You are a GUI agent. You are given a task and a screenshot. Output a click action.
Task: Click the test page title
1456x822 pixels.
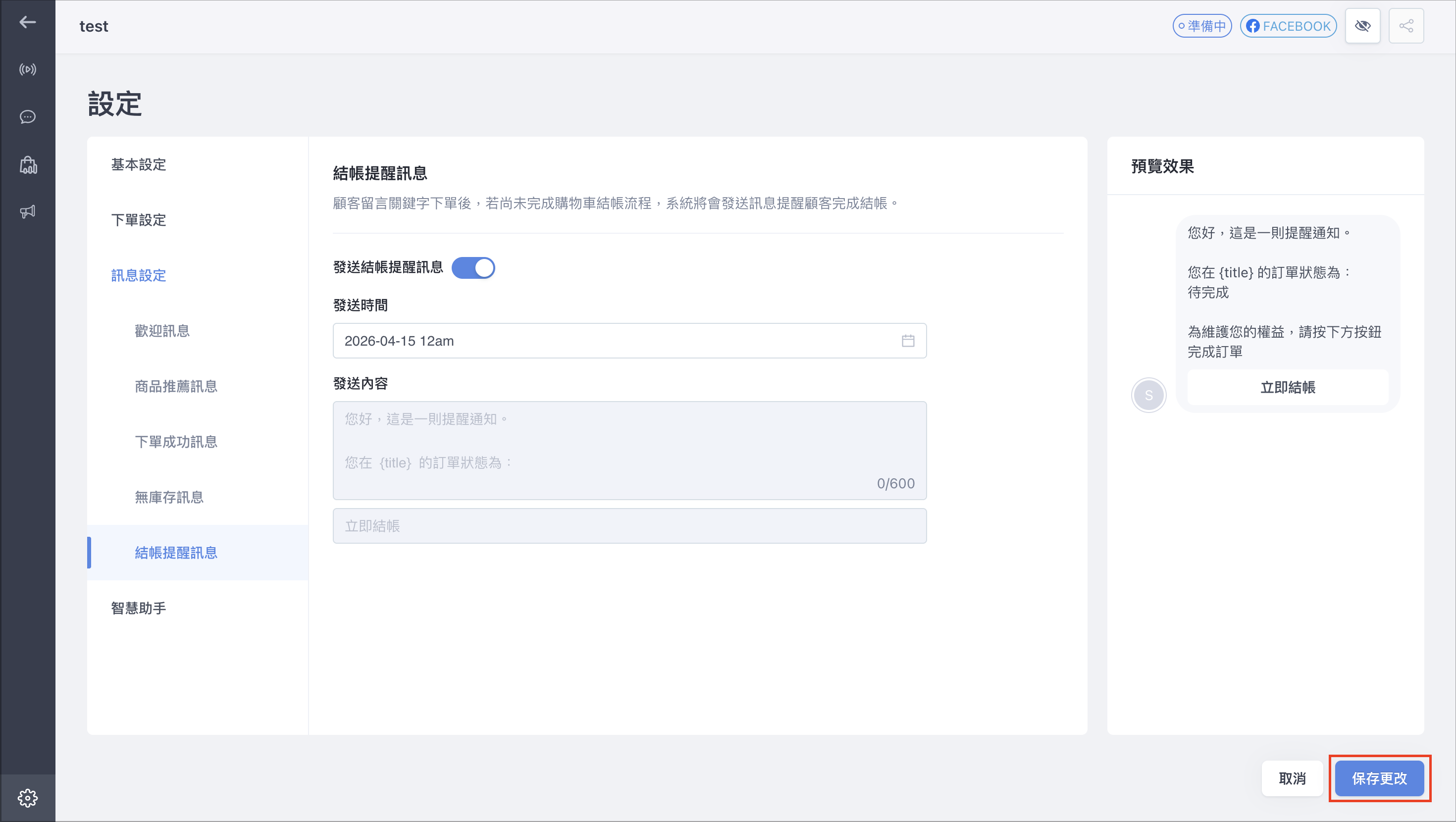coord(93,26)
